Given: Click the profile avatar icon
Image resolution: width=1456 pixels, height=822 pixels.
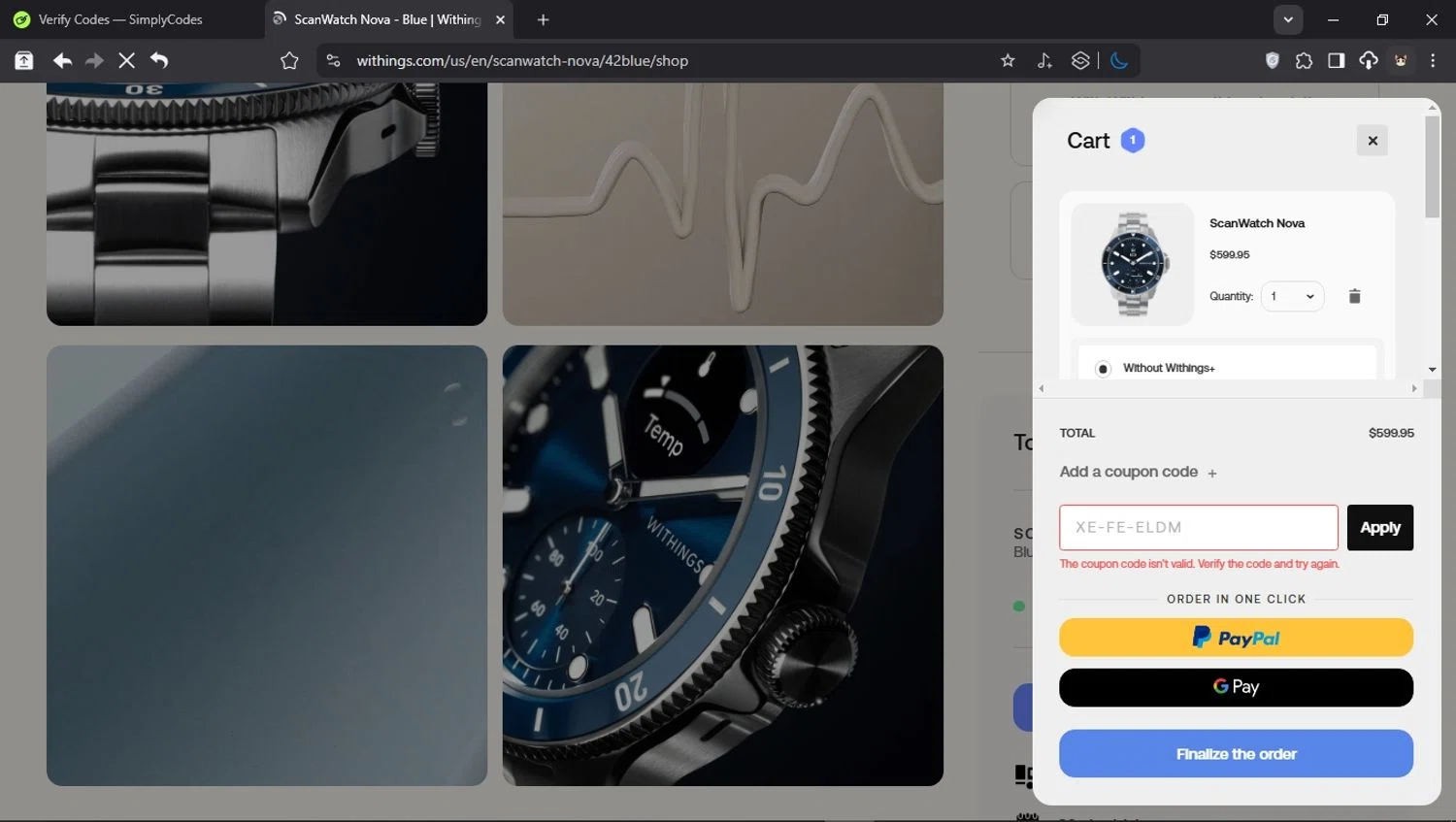Looking at the screenshot, I should click(1401, 60).
